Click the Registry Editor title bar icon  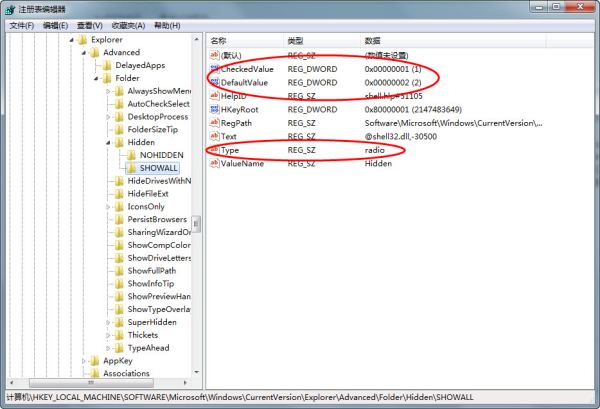(10, 9)
